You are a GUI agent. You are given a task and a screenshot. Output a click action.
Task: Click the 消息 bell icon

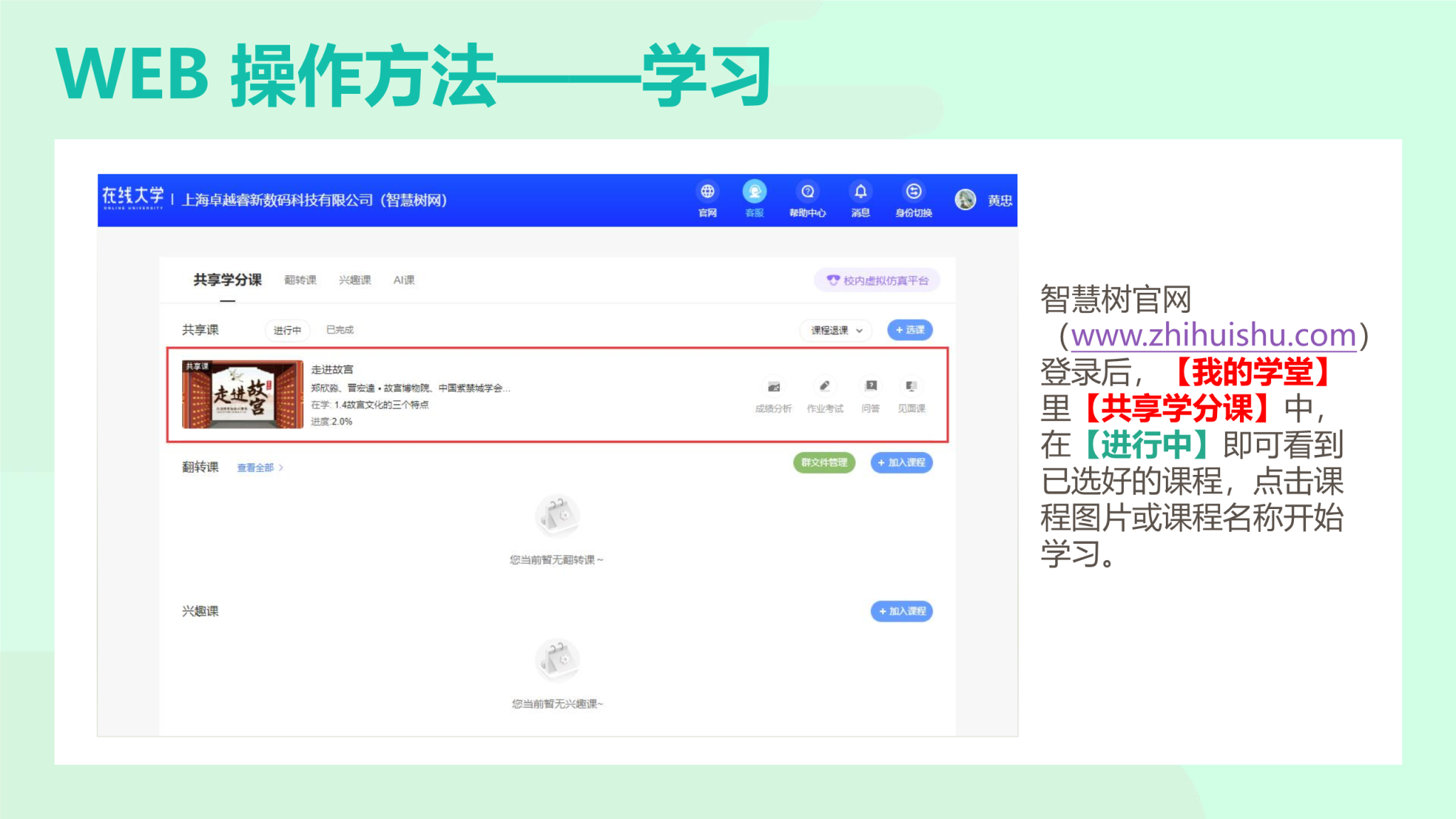click(860, 192)
